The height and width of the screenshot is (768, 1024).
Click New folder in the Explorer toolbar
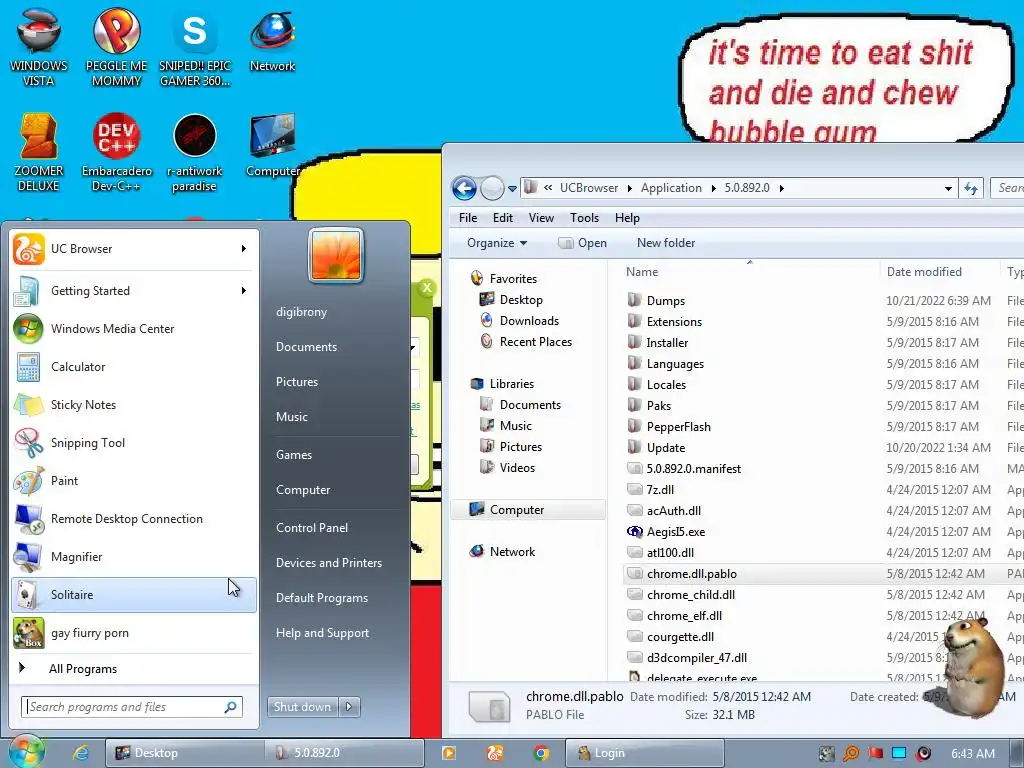[665, 243]
